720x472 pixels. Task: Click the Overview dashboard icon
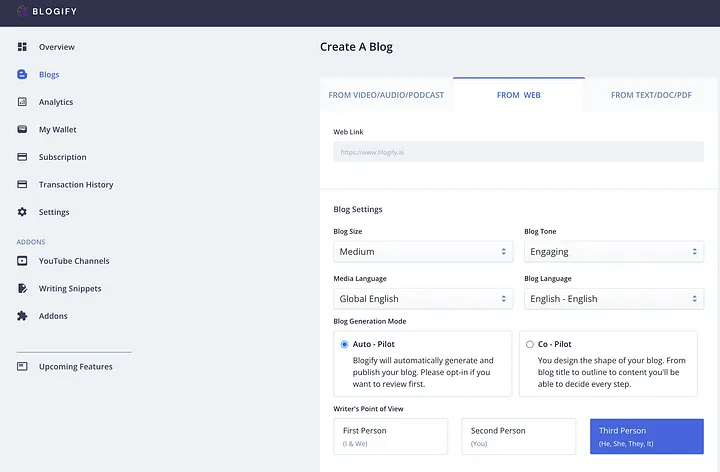coord(22,47)
